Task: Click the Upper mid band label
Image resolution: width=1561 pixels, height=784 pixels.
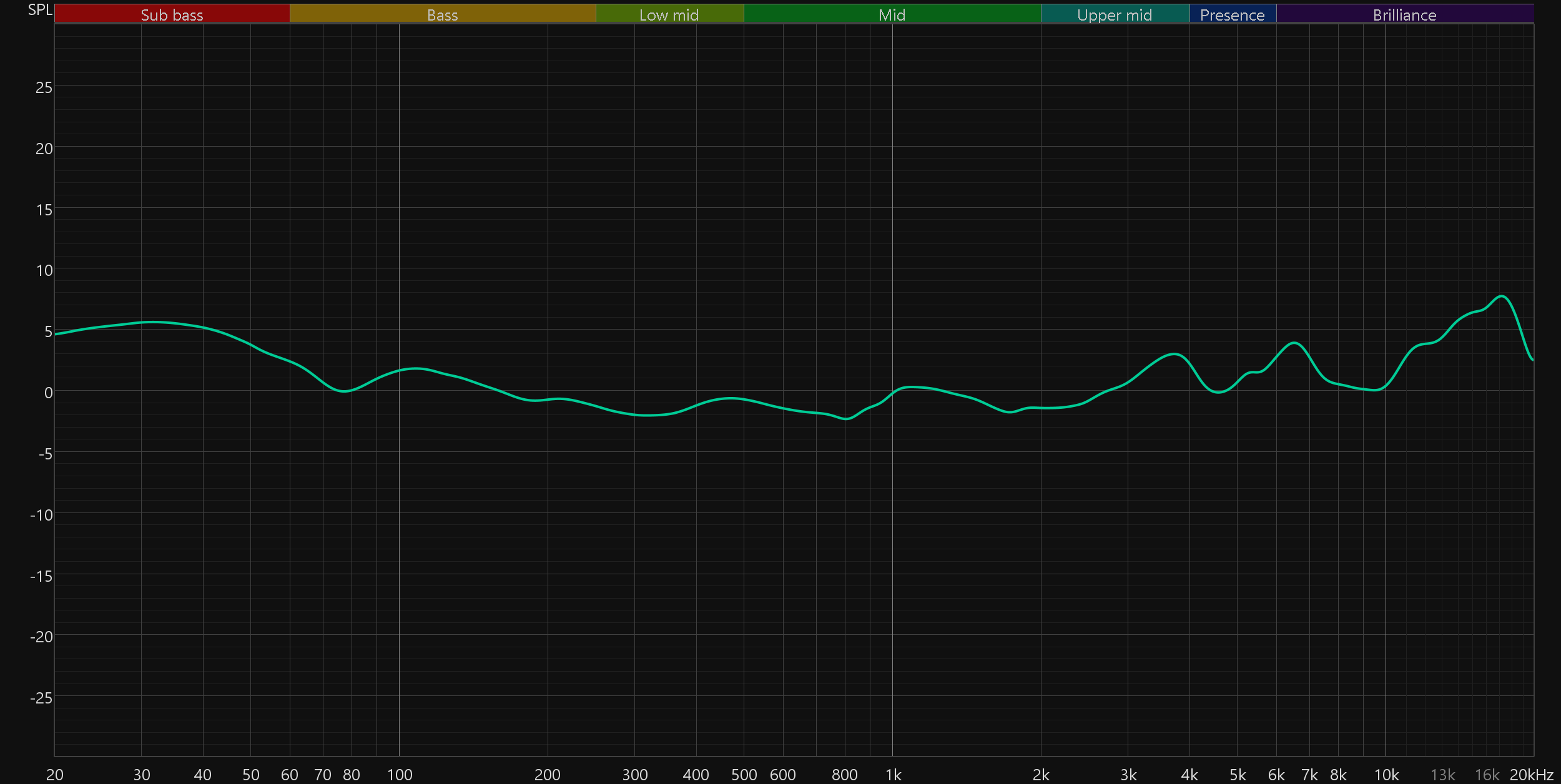Action: [1115, 14]
